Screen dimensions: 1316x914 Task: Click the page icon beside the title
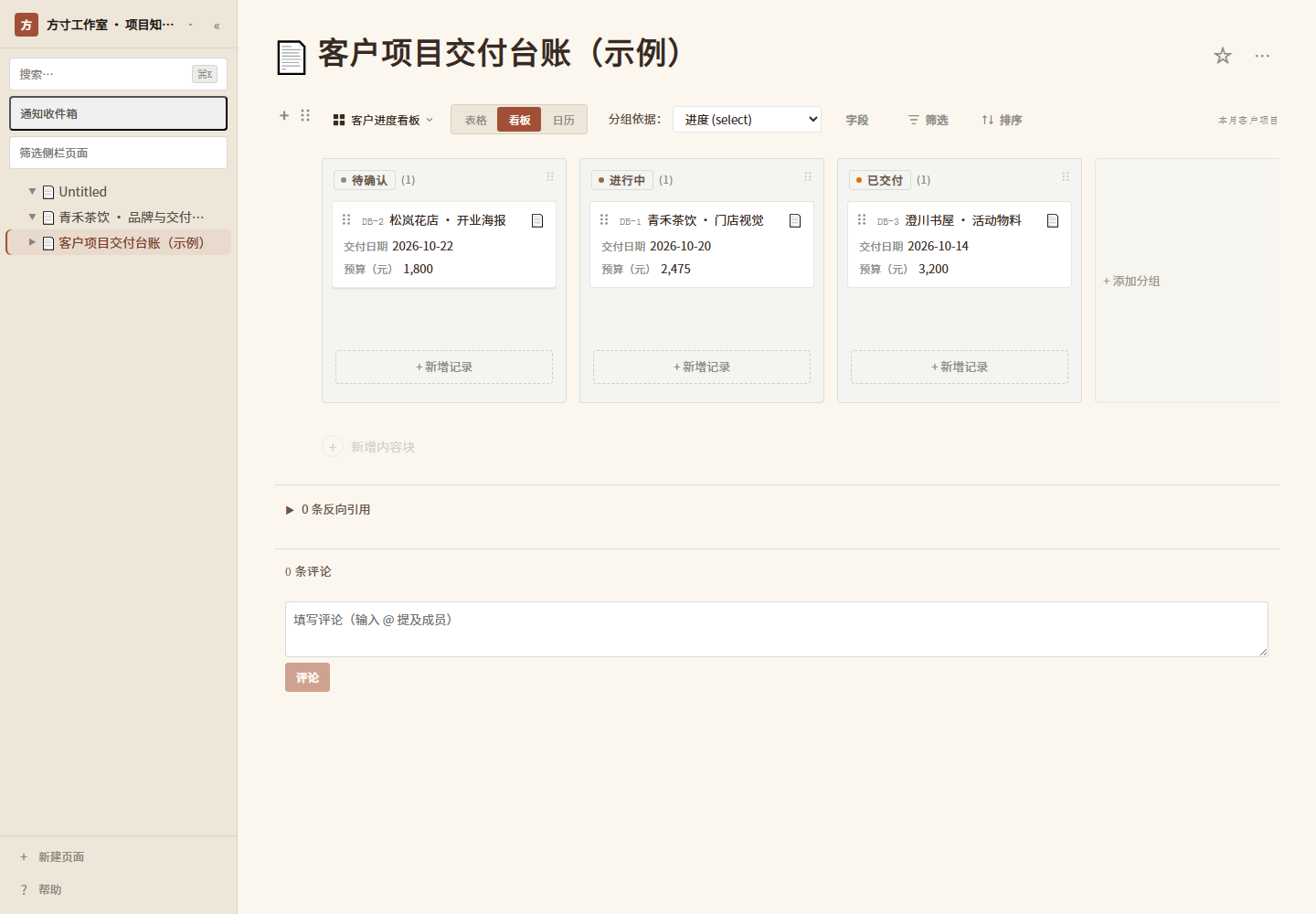coord(291,57)
